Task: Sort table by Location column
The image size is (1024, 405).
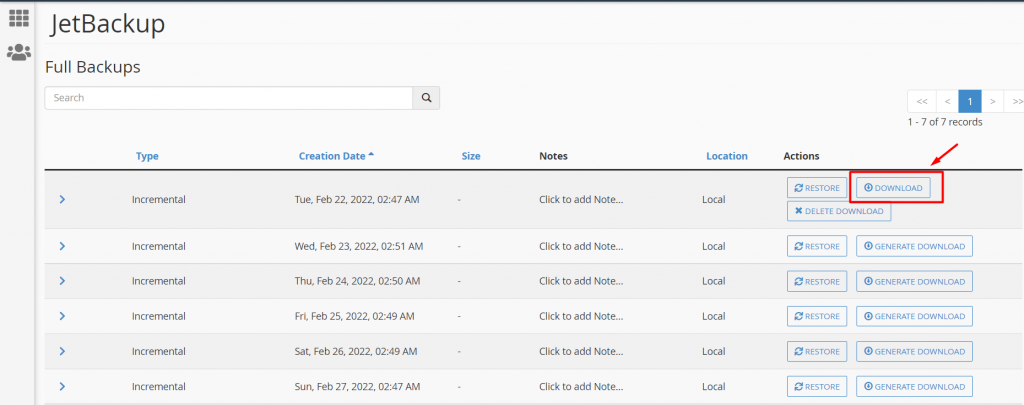Action: coord(727,156)
